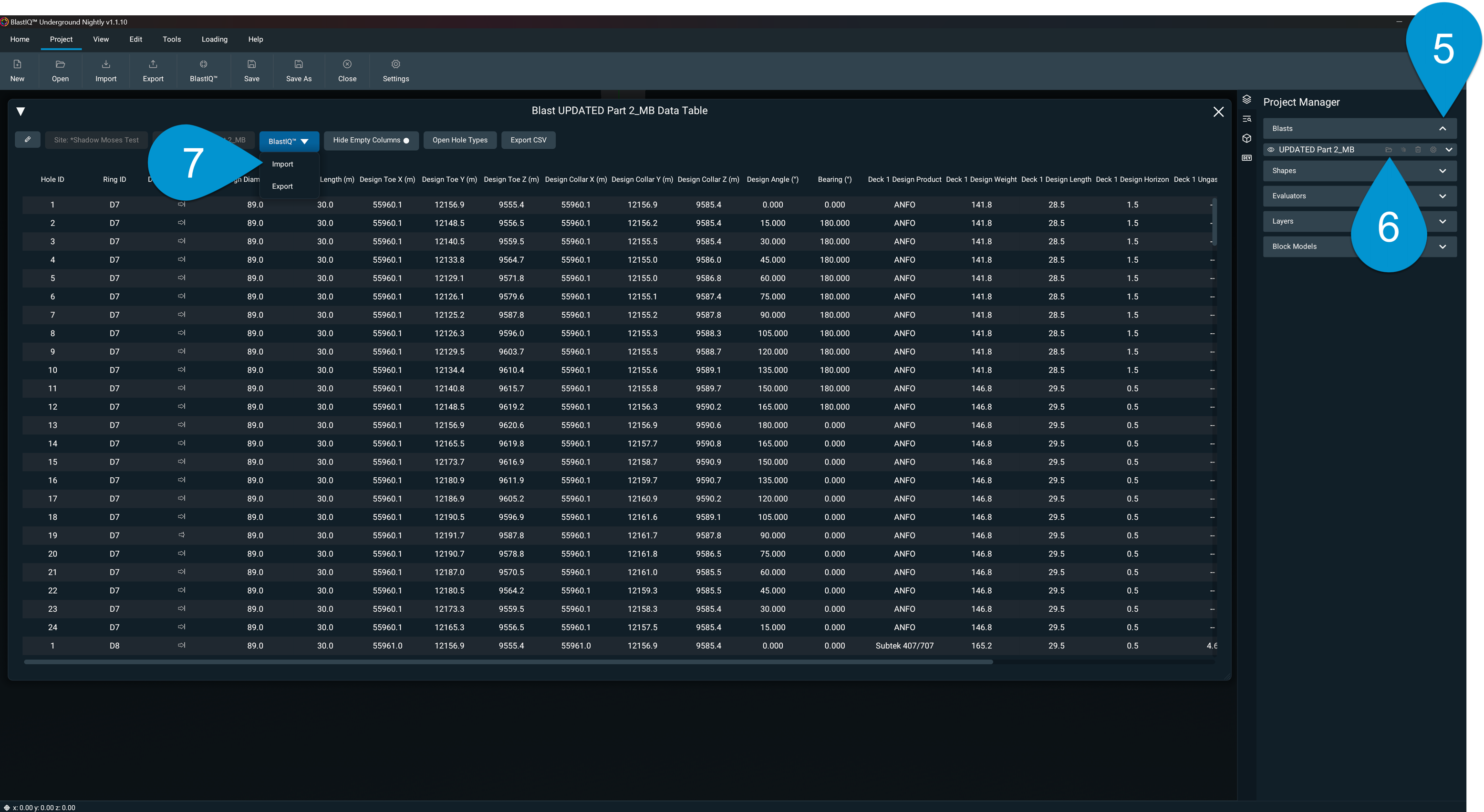Collapse the Blasts section chevron
This screenshot has width=1484, height=812.
(1442, 128)
